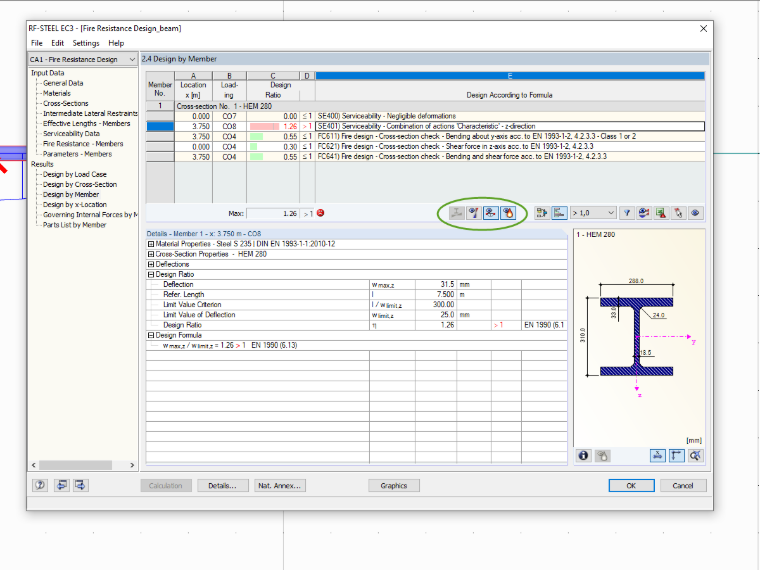Select the CO4 bending about y-axis row
The image size is (760, 570).
click(426, 137)
